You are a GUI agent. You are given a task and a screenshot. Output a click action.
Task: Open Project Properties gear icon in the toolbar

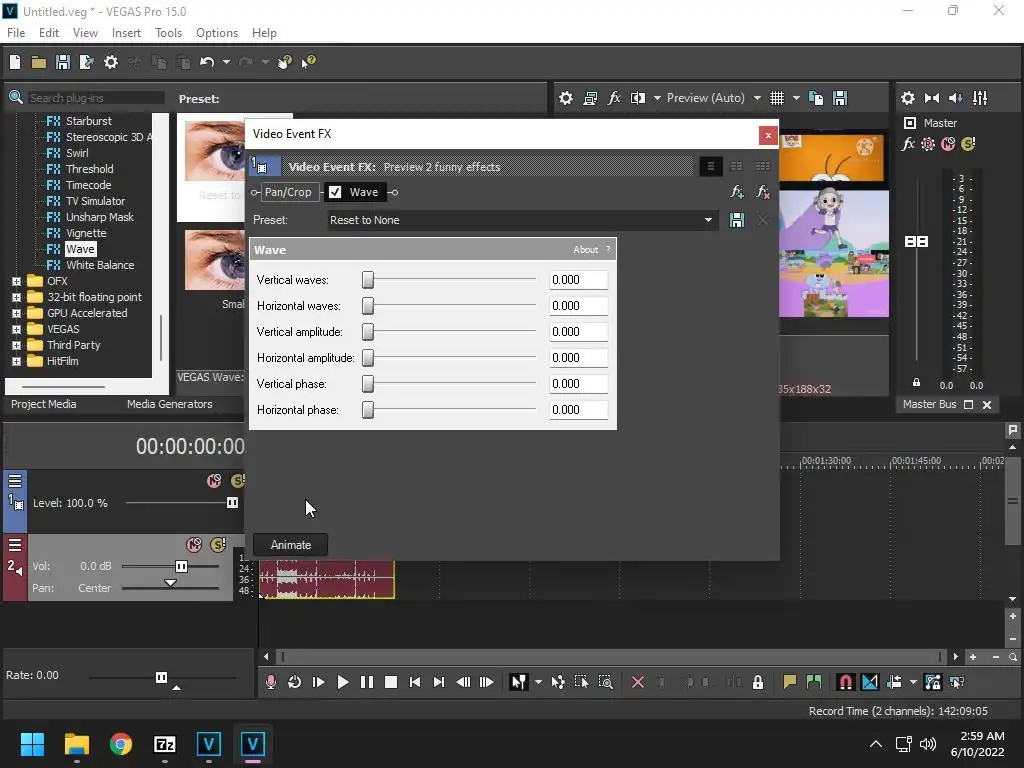point(111,62)
